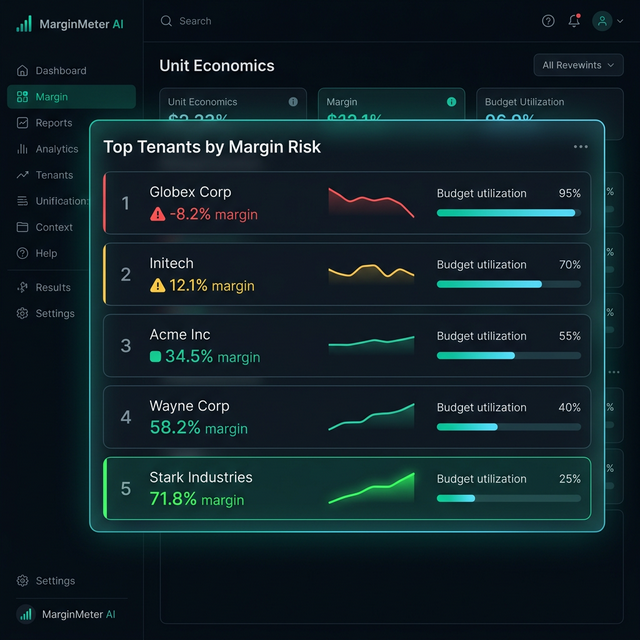Click the 34.5% margin value

213,356
